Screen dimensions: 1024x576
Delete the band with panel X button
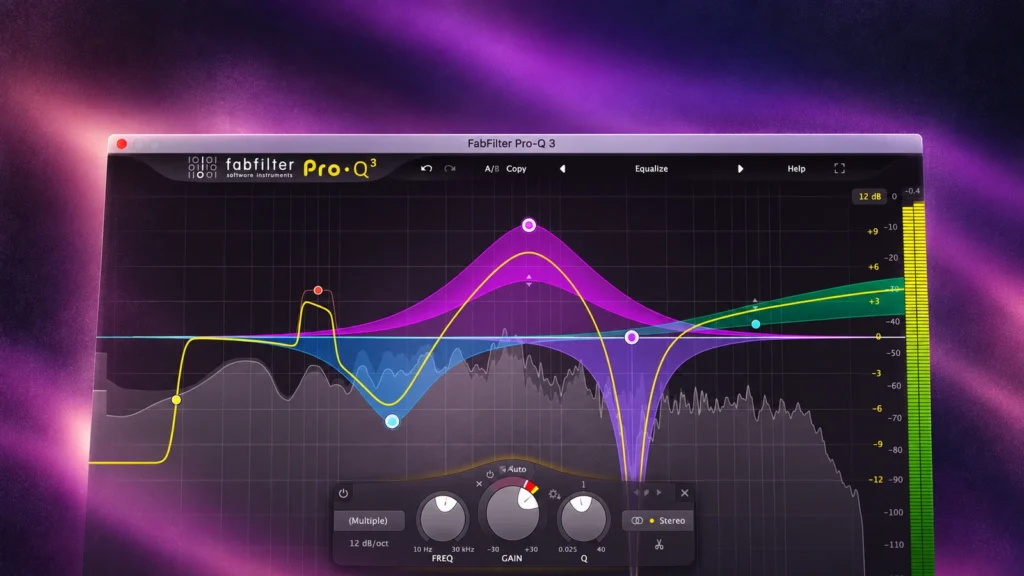click(x=684, y=493)
